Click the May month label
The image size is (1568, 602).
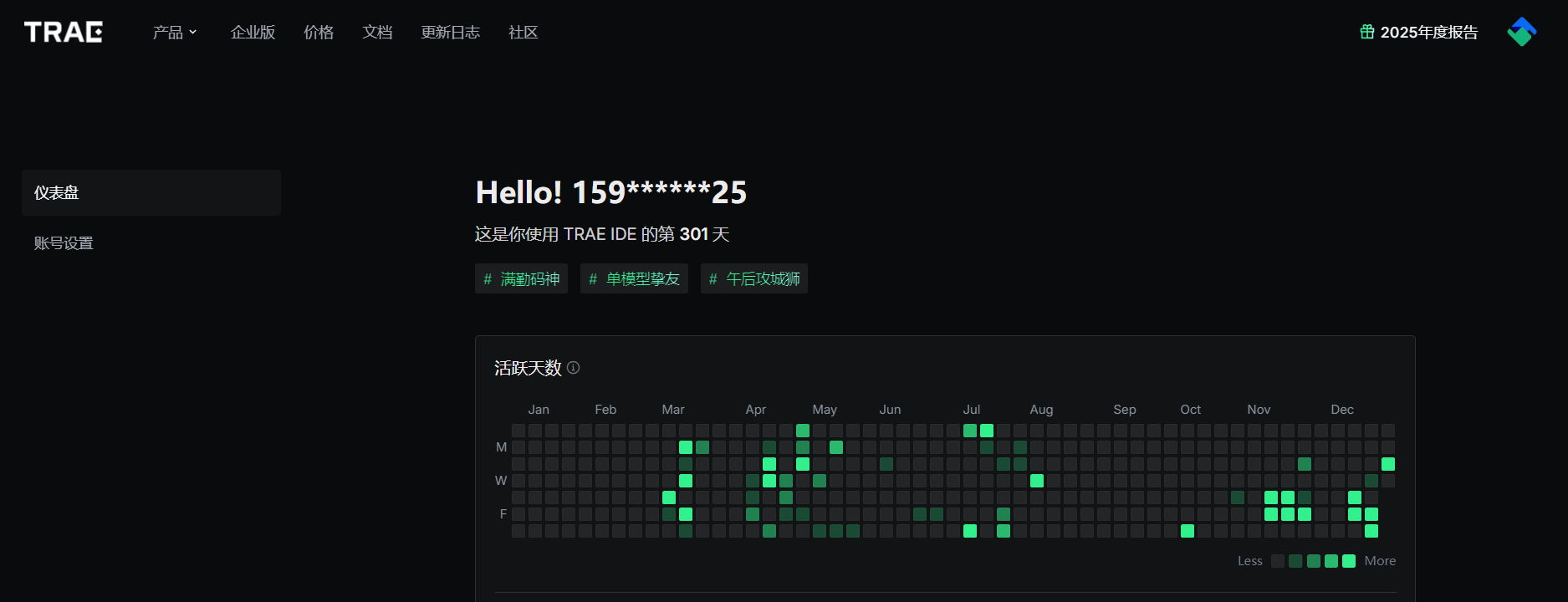[825, 410]
